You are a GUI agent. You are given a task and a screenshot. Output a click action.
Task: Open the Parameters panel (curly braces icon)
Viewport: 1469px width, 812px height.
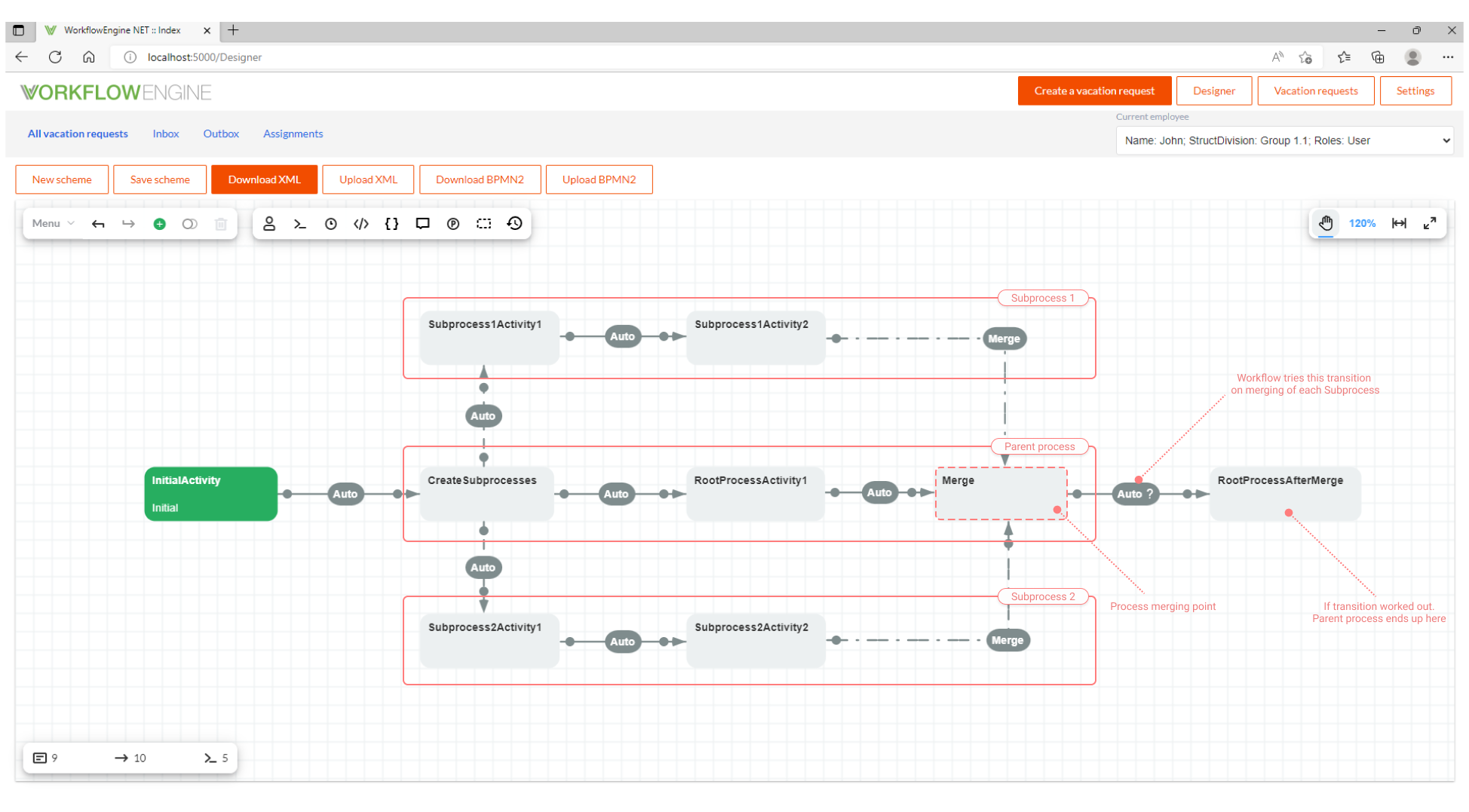(x=392, y=224)
